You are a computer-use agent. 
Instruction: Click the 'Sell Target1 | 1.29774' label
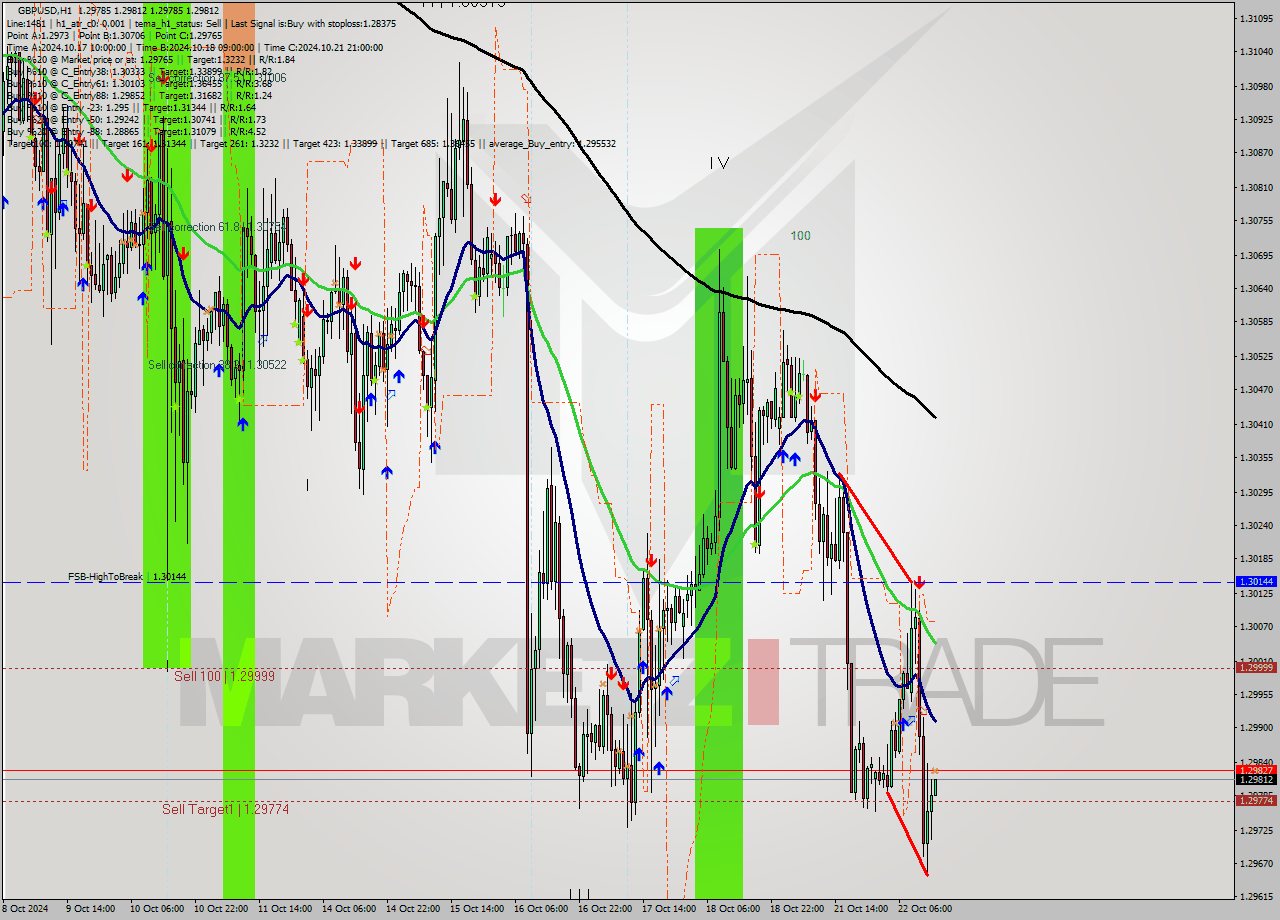click(225, 809)
